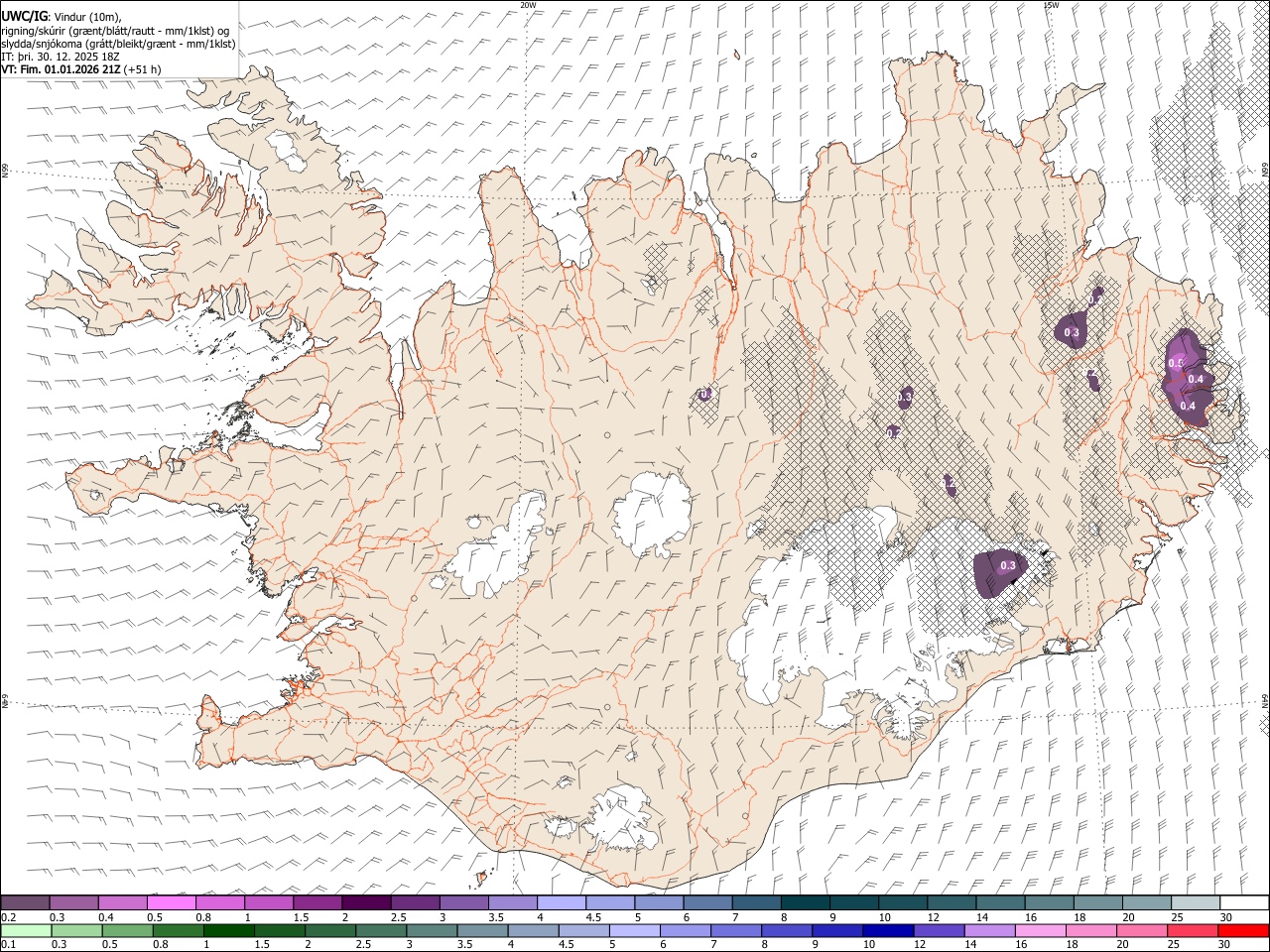
Task: Pick the bright red lower-scale swatch after 30
Action: [x=1243, y=930]
